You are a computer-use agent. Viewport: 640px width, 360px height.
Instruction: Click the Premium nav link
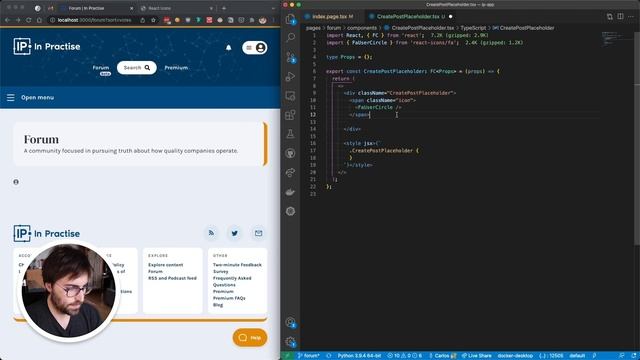coord(176,68)
